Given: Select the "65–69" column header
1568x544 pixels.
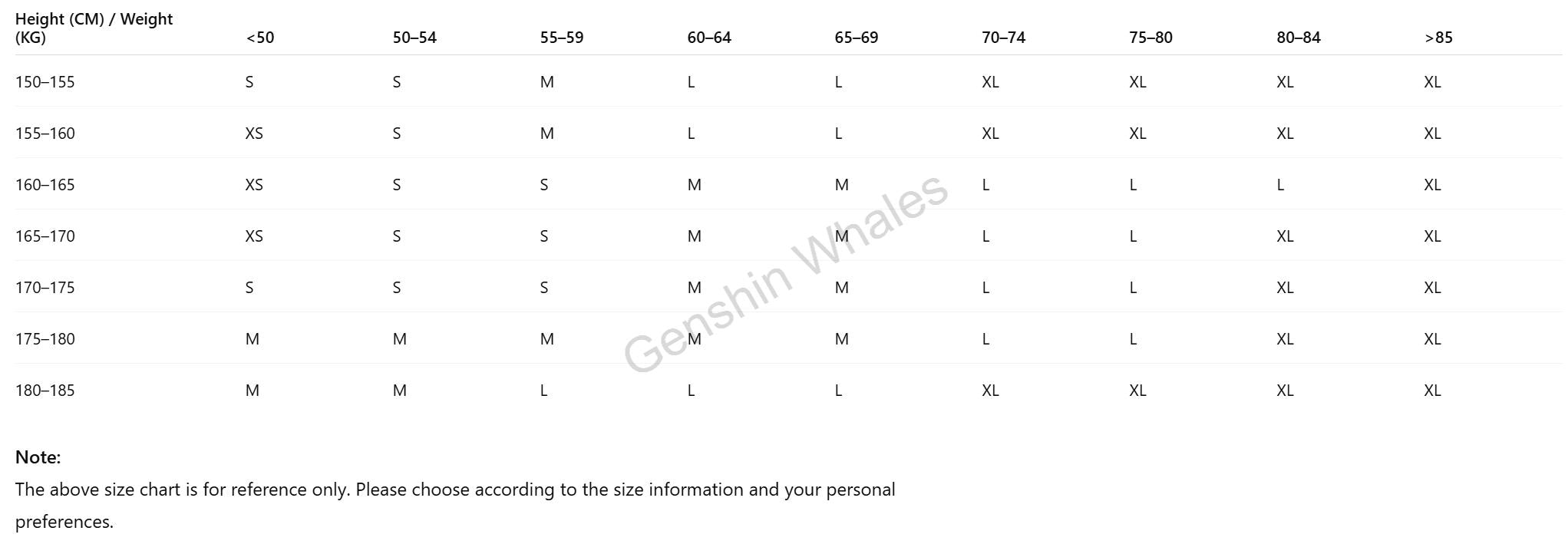Looking at the screenshot, I should (x=857, y=38).
